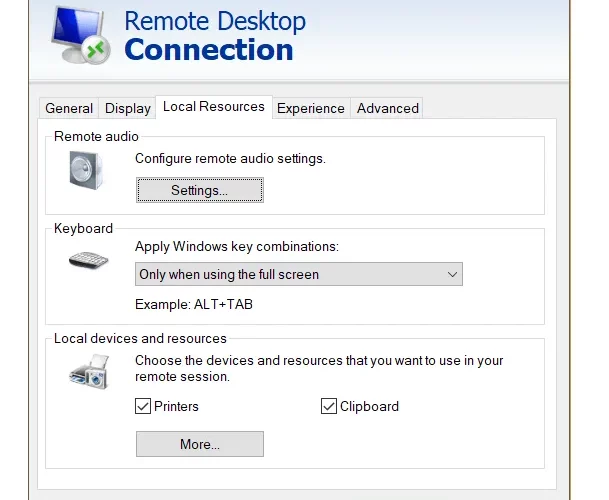609x500 pixels.
Task: Open the Windows key combinations dropdown
Action: pos(299,274)
